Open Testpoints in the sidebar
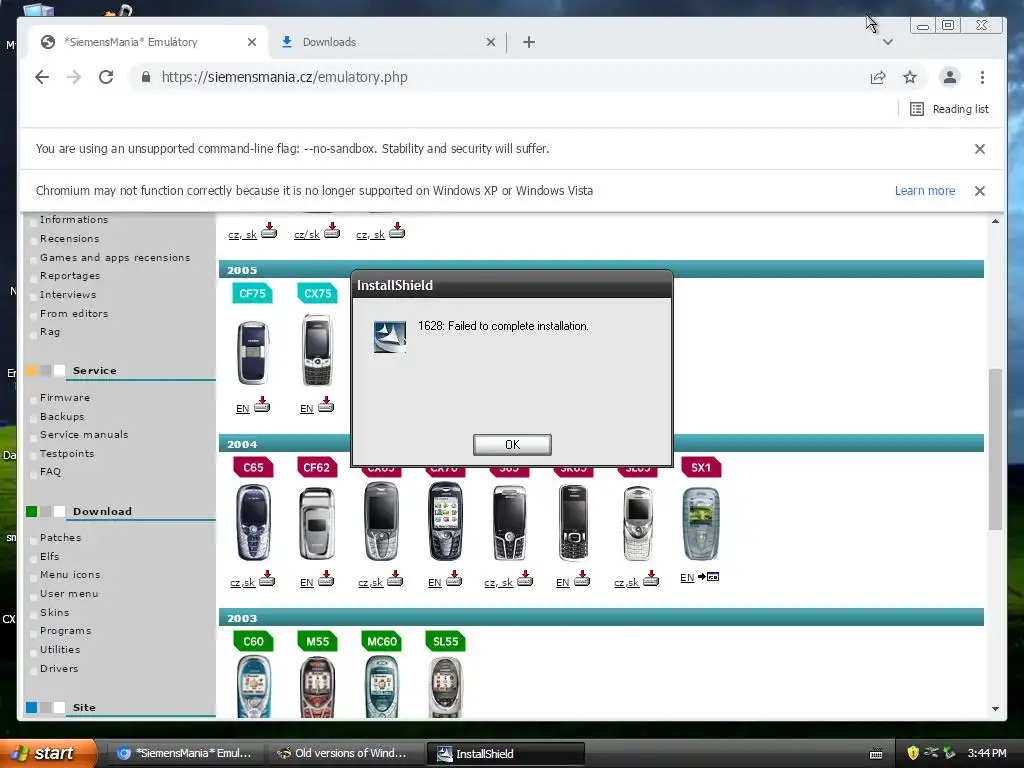This screenshot has height=768, width=1024. (67, 454)
